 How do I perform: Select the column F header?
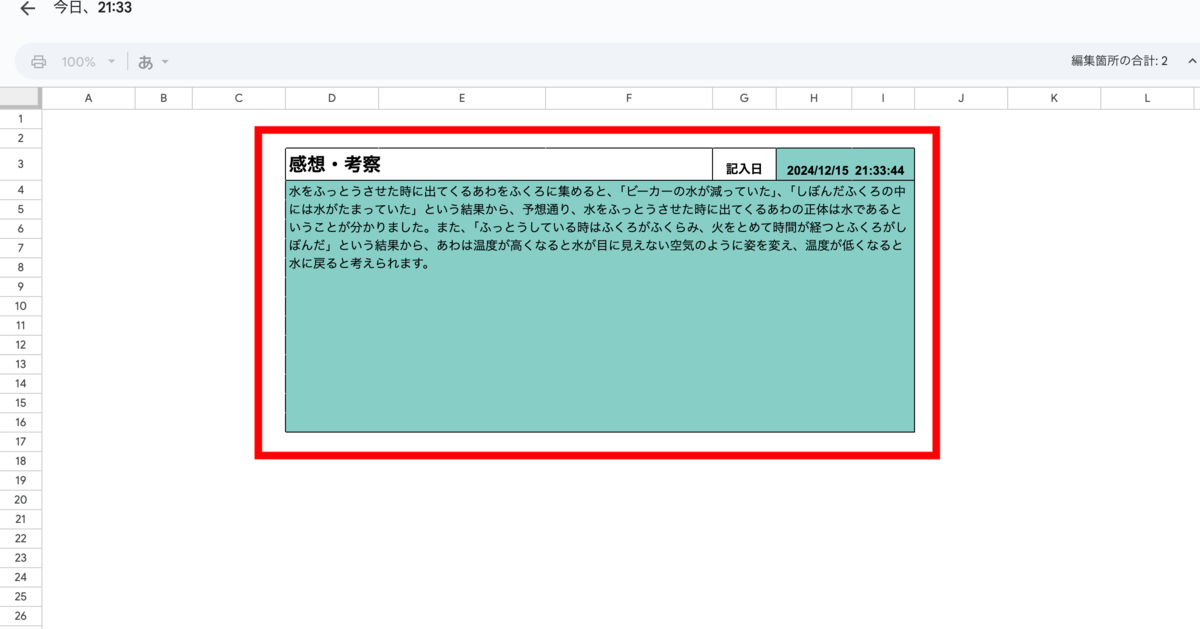(x=629, y=98)
